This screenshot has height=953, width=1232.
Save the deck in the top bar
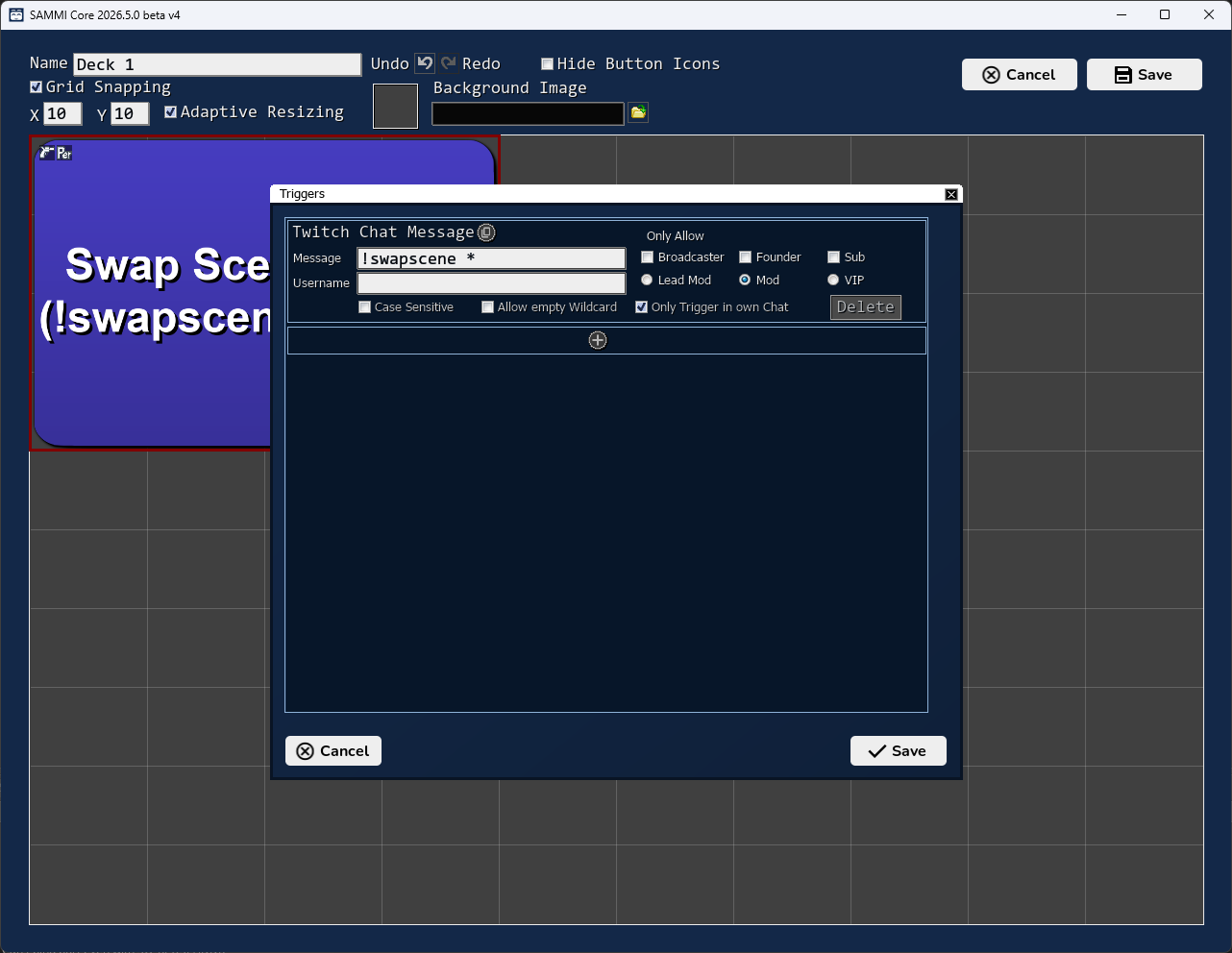click(1145, 75)
